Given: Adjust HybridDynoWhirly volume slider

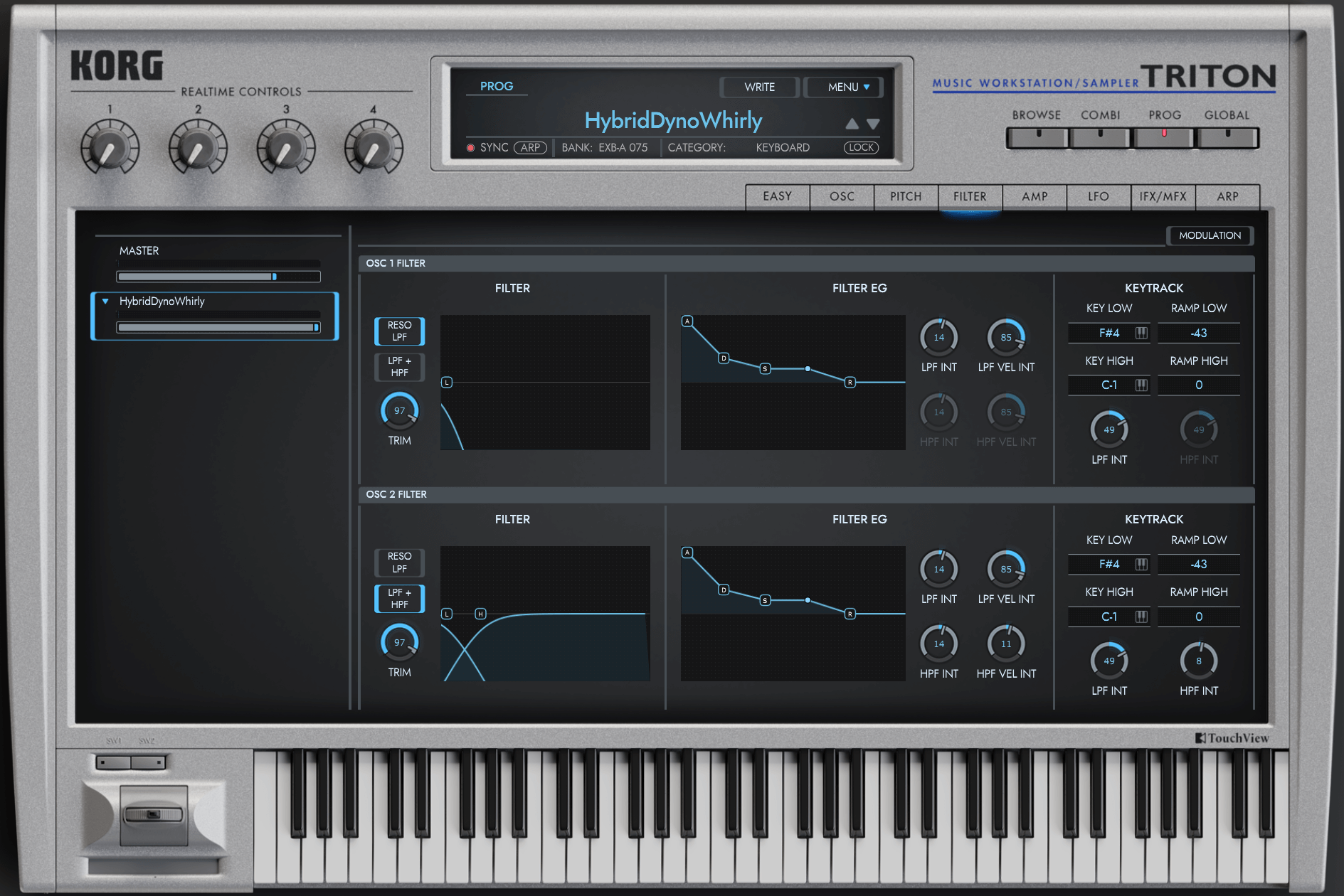Looking at the screenshot, I should [218, 327].
